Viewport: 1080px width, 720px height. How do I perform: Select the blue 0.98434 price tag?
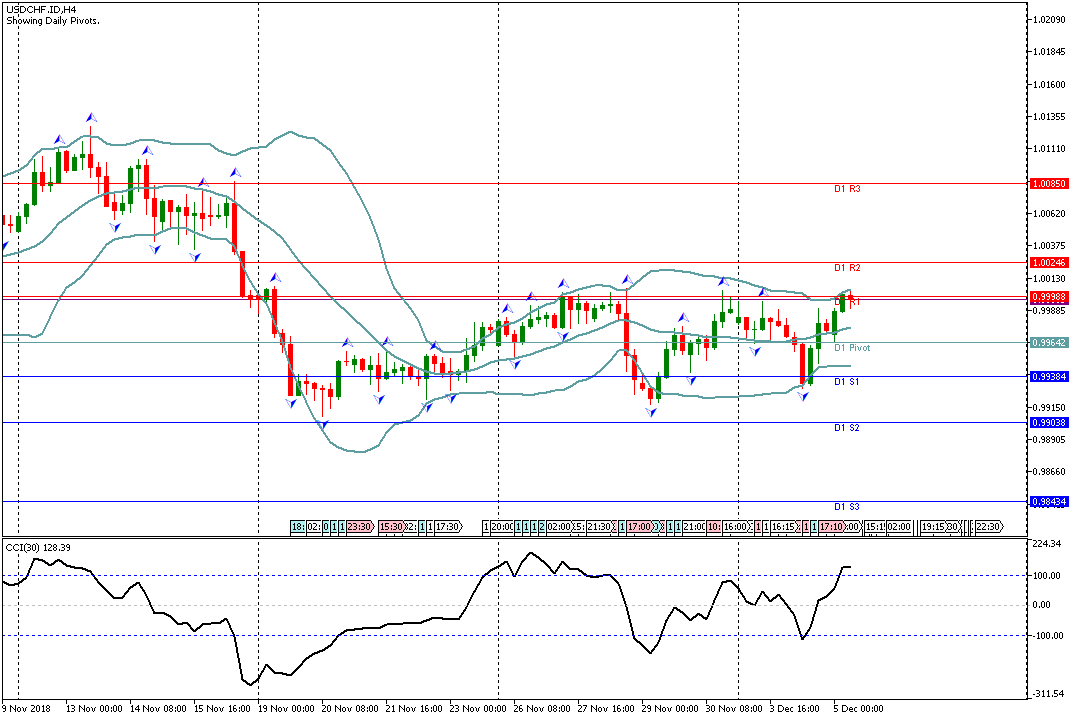click(x=1049, y=502)
